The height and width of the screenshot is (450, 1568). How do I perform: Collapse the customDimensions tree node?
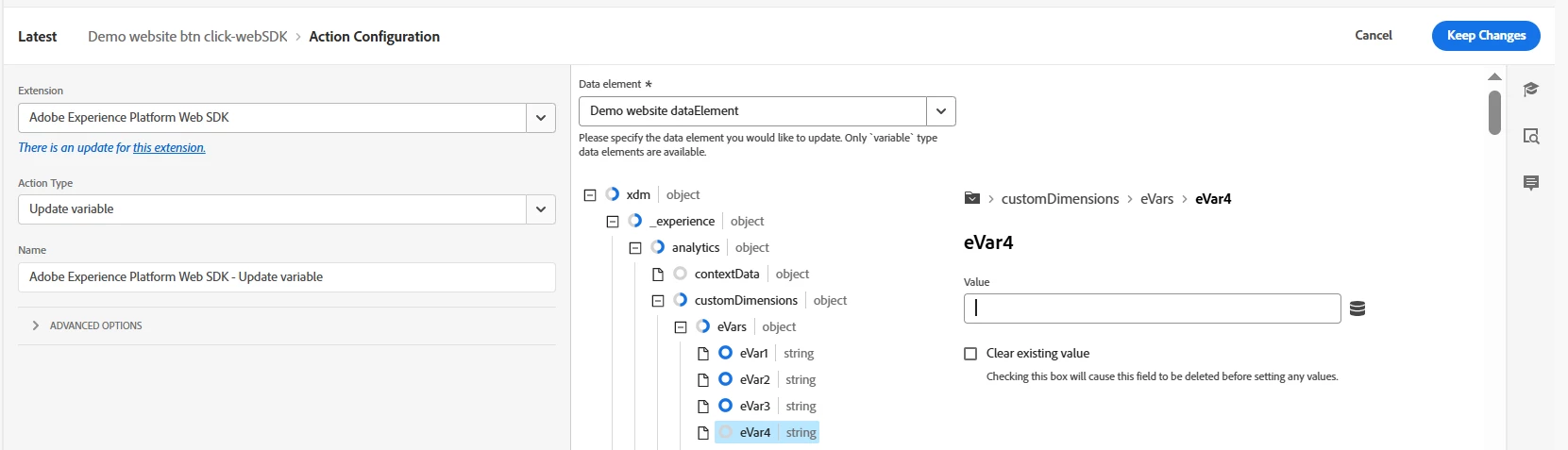coord(658,301)
